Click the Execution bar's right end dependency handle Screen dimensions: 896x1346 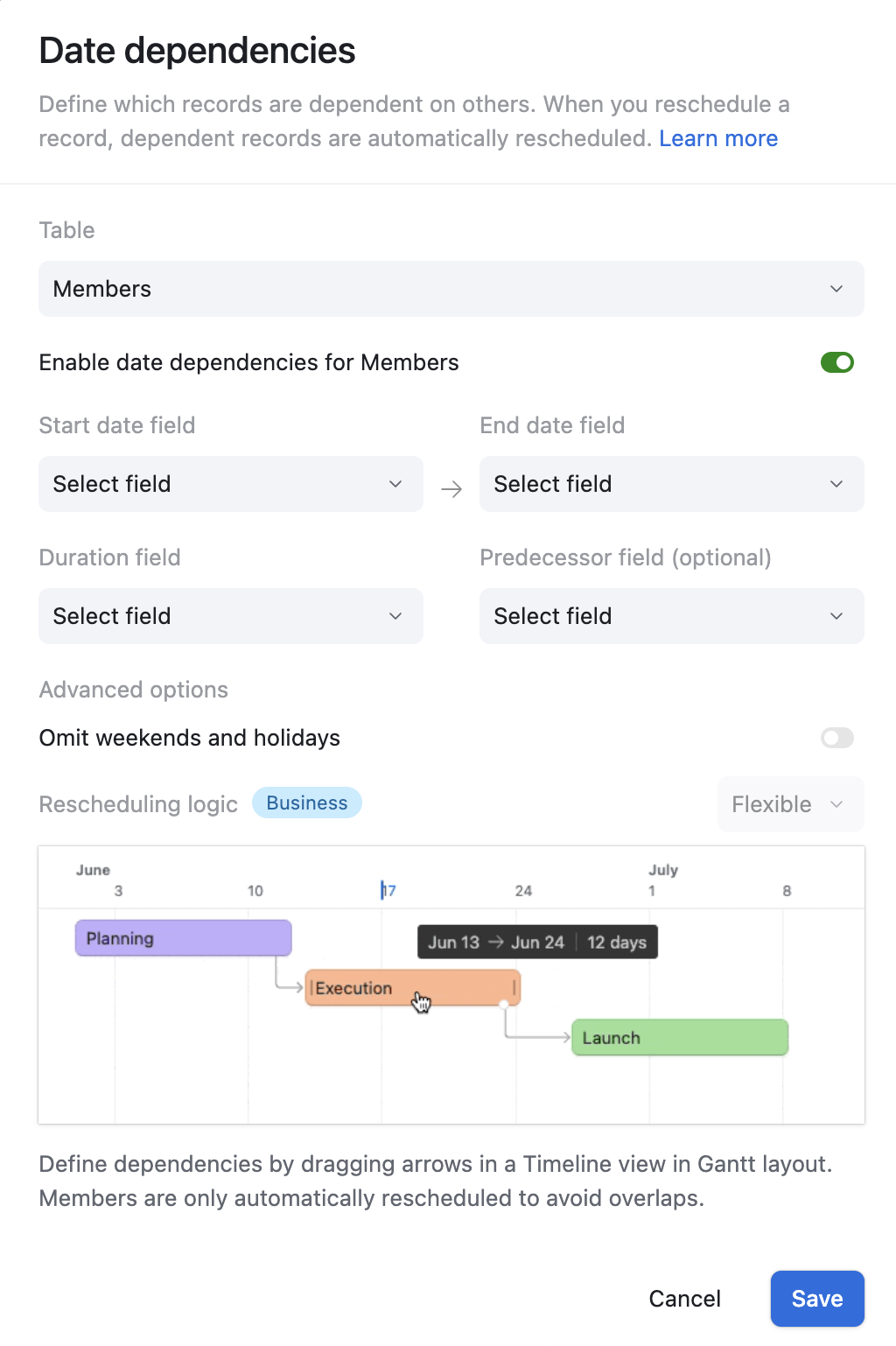(x=504, y=1005)
